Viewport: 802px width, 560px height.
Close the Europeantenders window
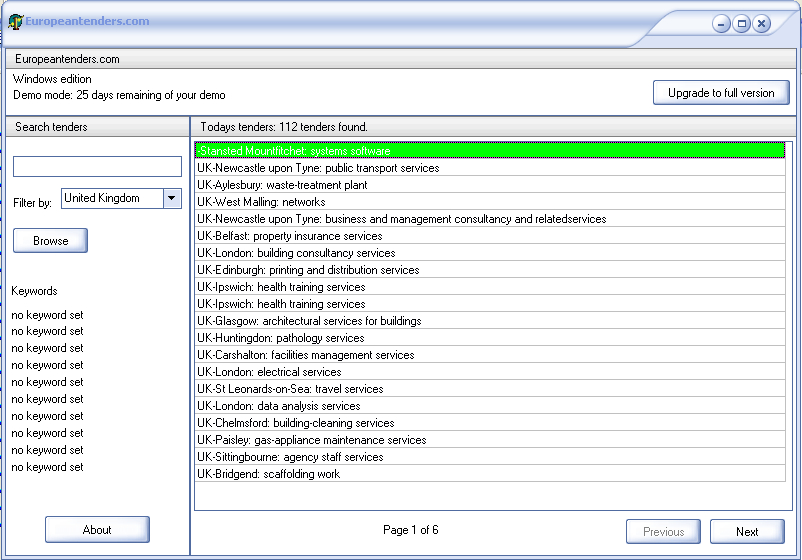pos(762,24)
